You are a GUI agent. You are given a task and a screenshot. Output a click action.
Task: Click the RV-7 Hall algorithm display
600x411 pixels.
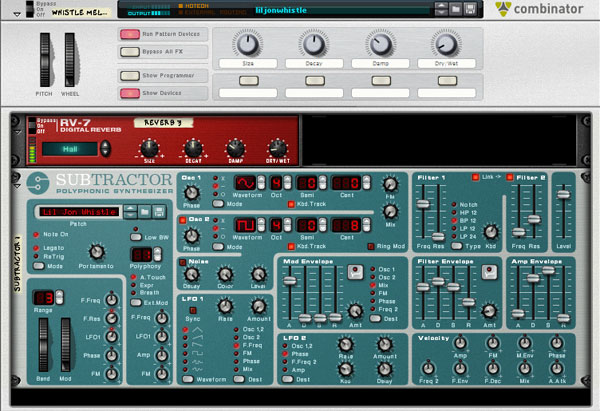70,149
